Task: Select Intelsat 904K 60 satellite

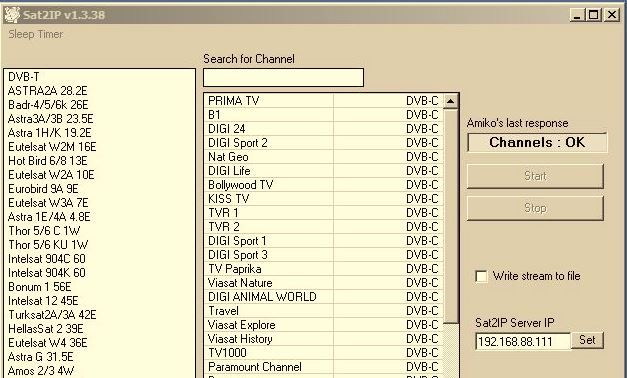Action: [x=99, y=272]
